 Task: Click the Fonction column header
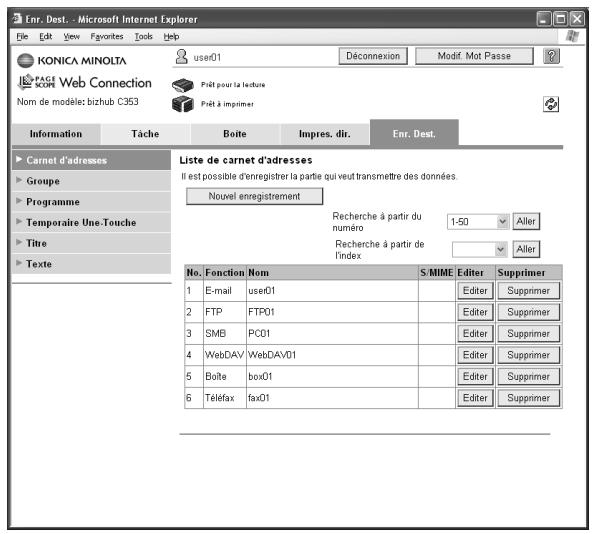(x=225, y=273)
